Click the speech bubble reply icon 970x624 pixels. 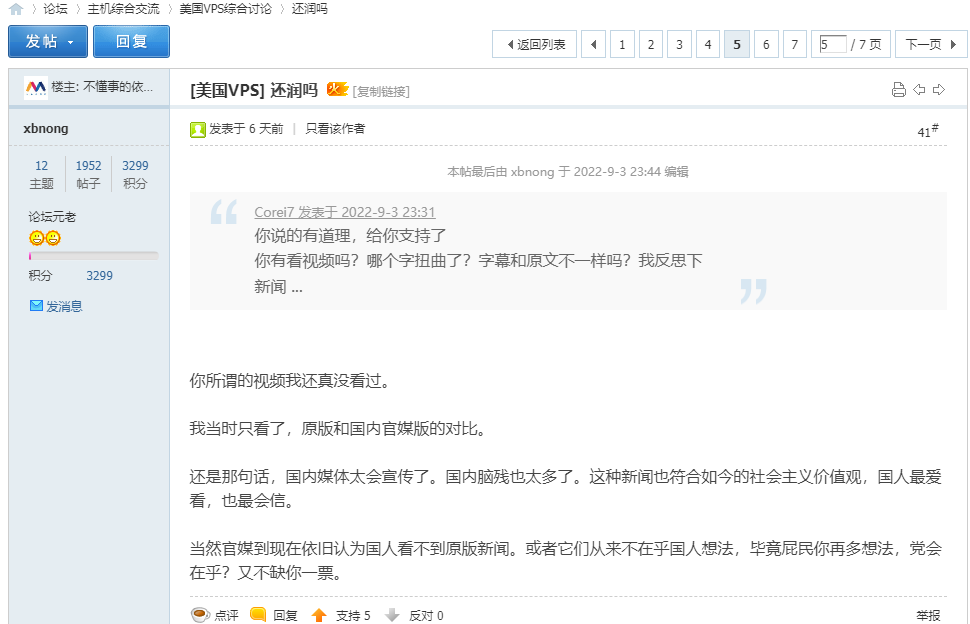pos(258,615)
